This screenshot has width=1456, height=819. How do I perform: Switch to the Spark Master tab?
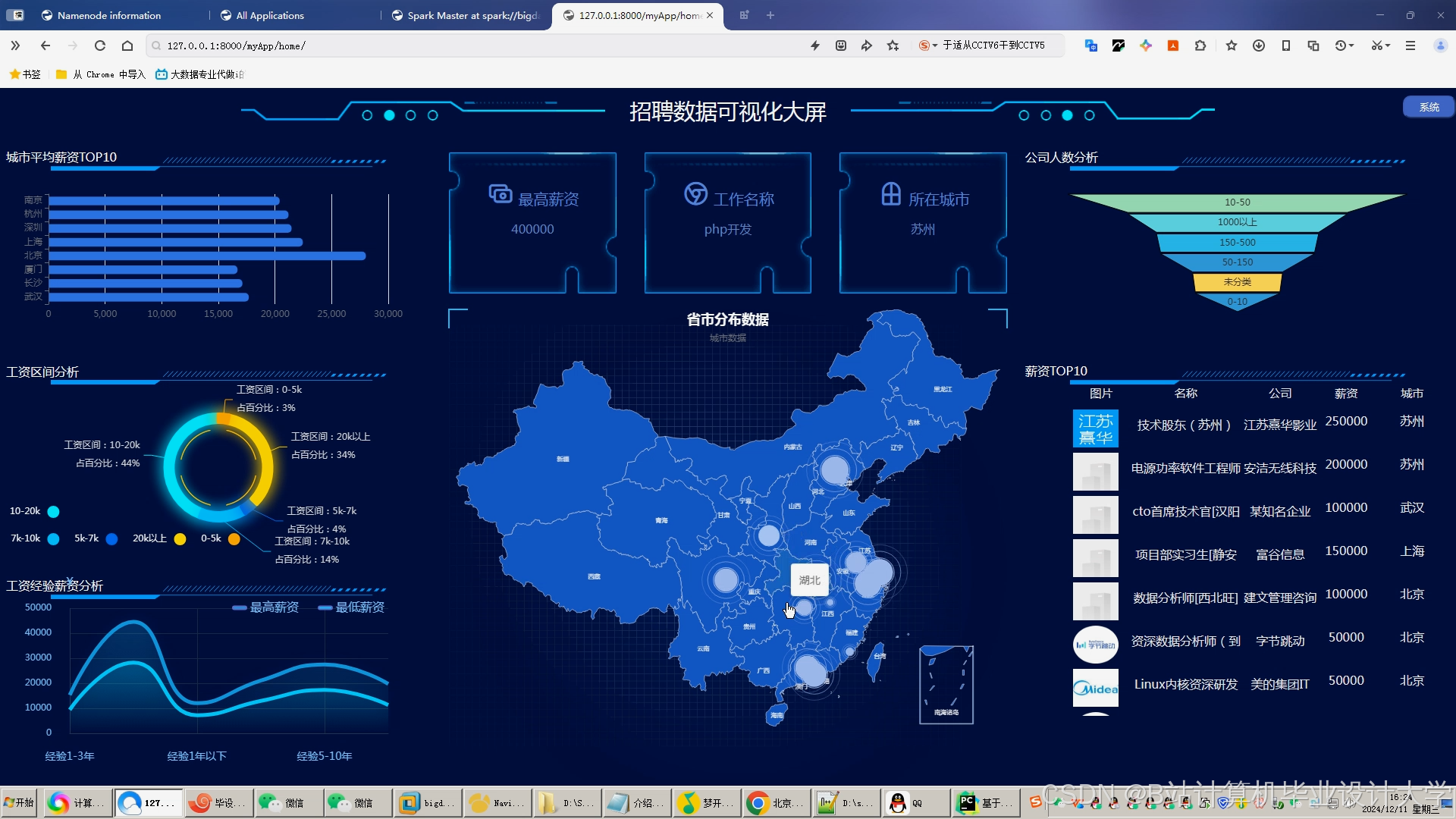(x=472, y=15)
